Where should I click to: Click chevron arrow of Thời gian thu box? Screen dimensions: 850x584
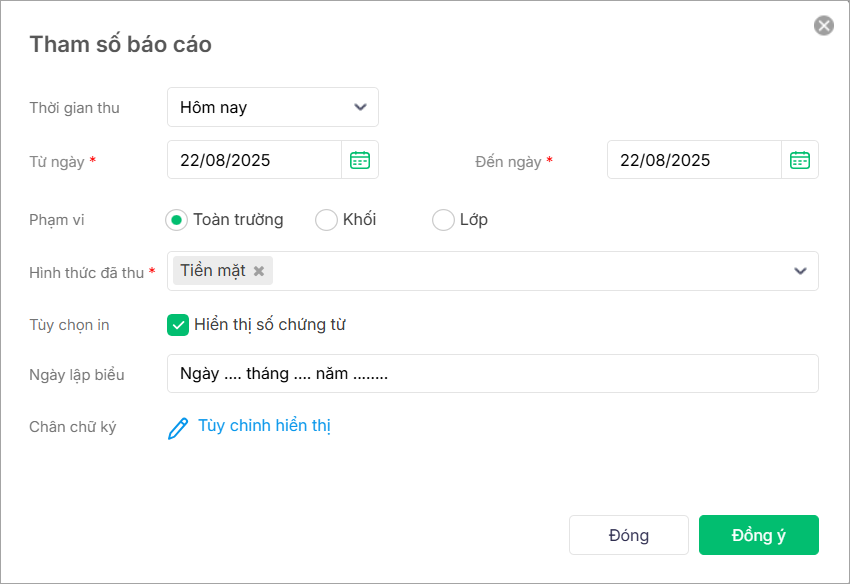360,107
